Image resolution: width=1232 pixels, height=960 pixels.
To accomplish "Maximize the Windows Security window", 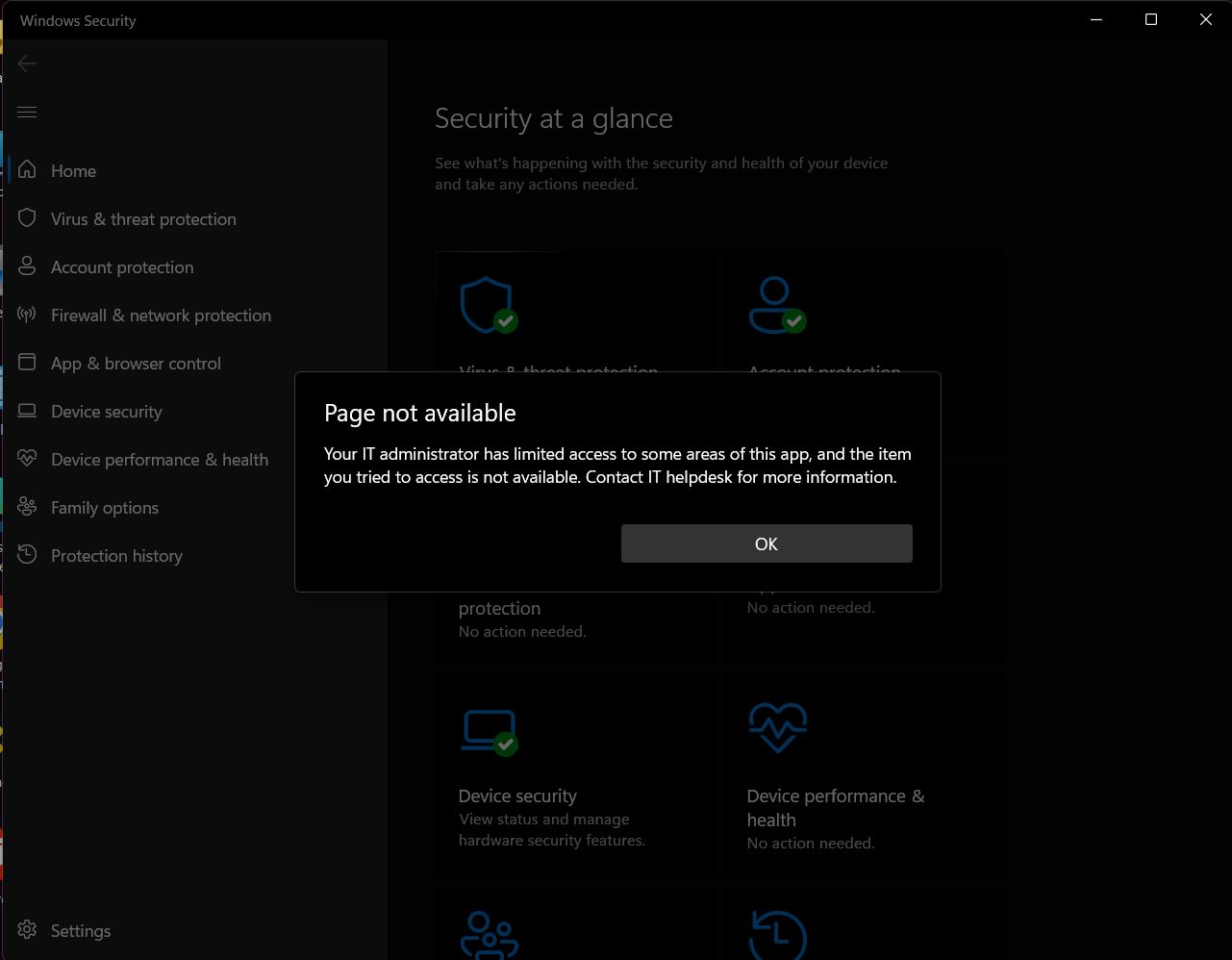I will click(1151, 19).
